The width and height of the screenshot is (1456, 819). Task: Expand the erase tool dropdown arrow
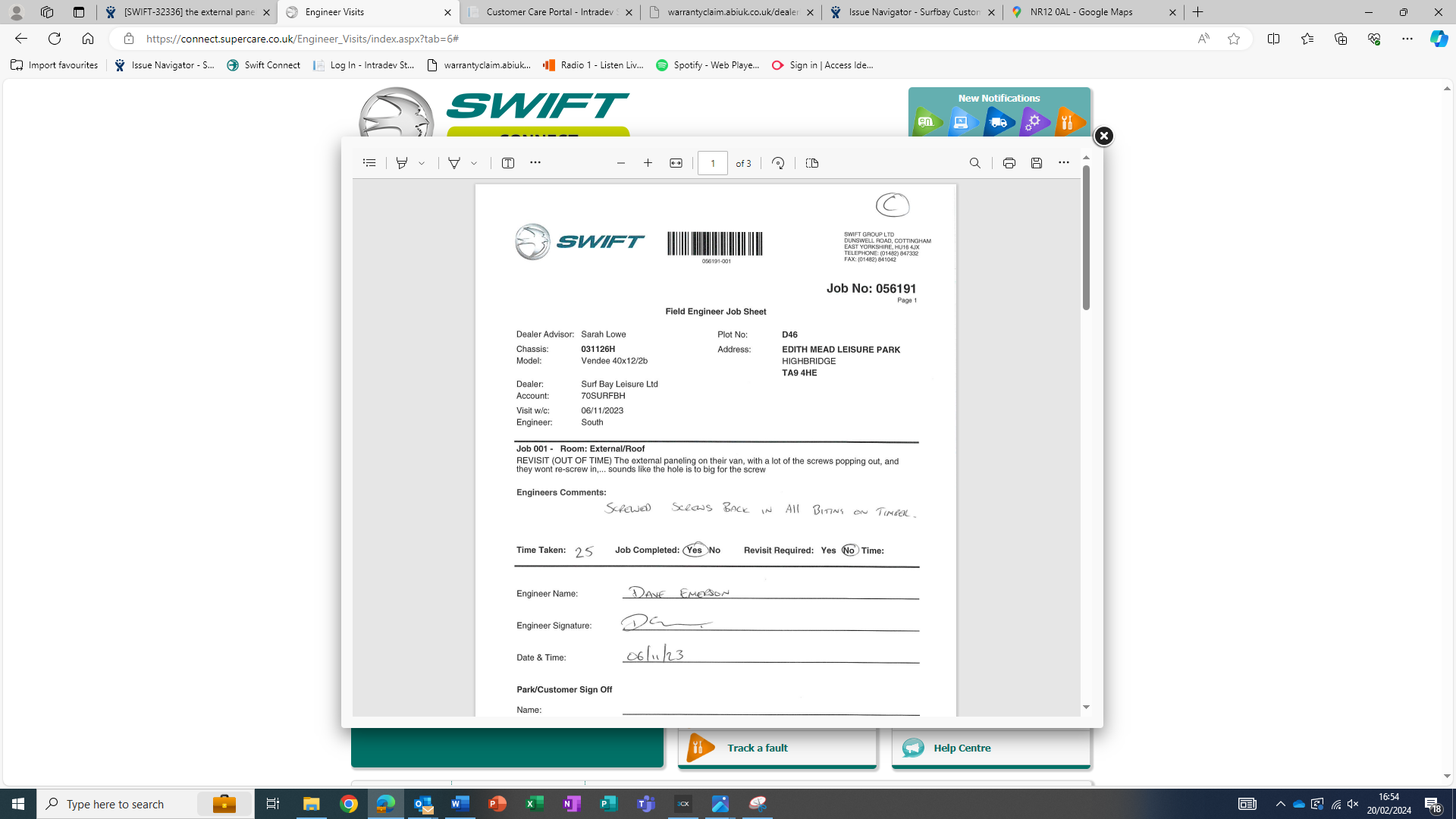click(x=474, y=163)
